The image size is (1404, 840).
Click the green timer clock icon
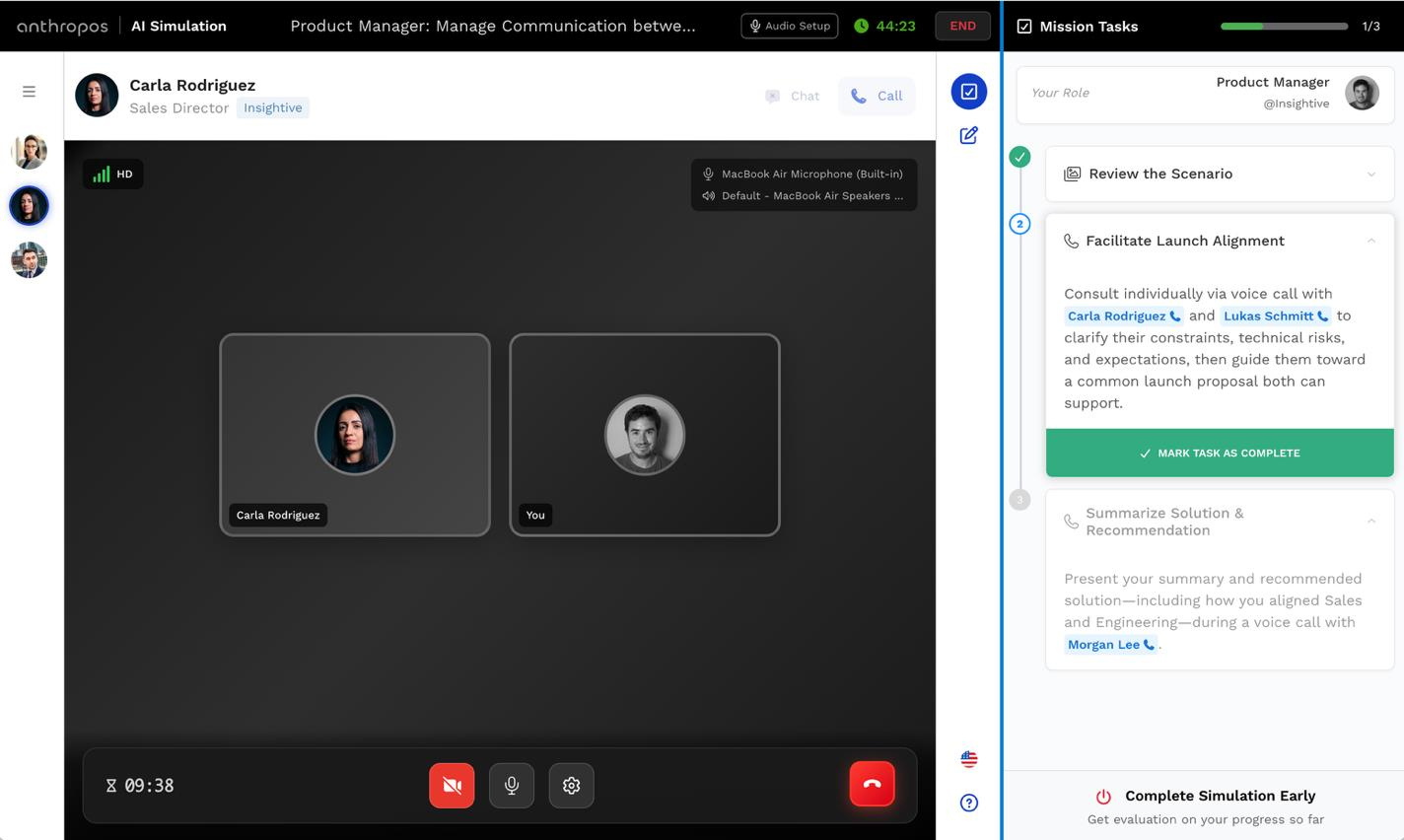click(861, 26)
